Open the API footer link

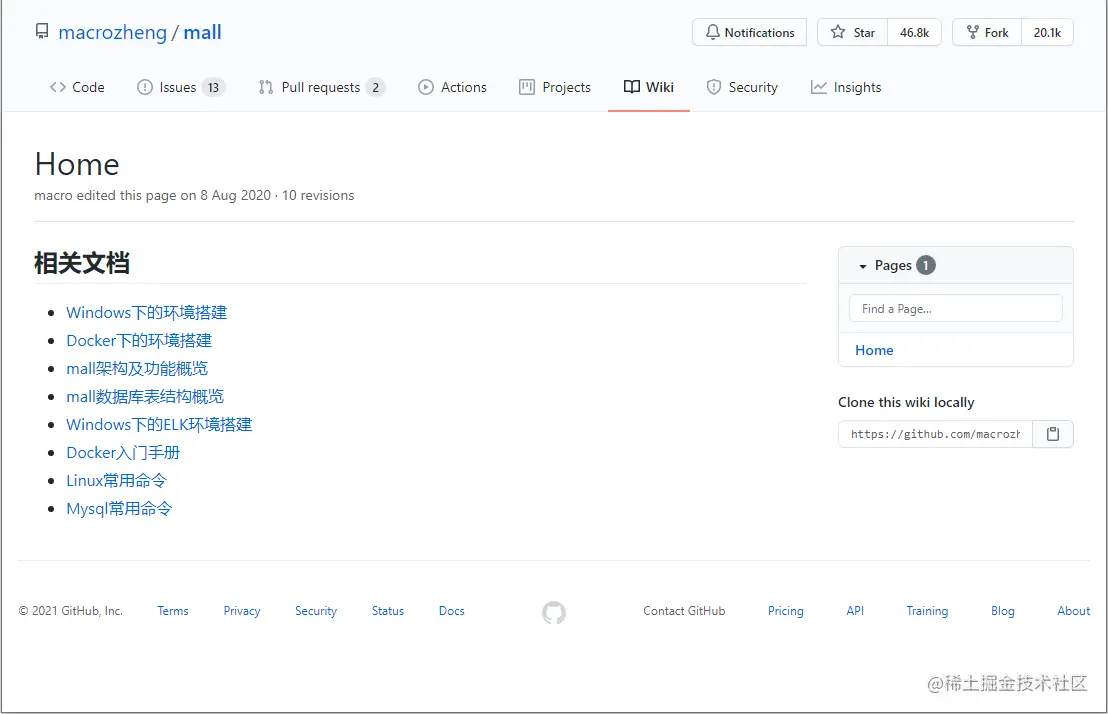tap(855, 611)
